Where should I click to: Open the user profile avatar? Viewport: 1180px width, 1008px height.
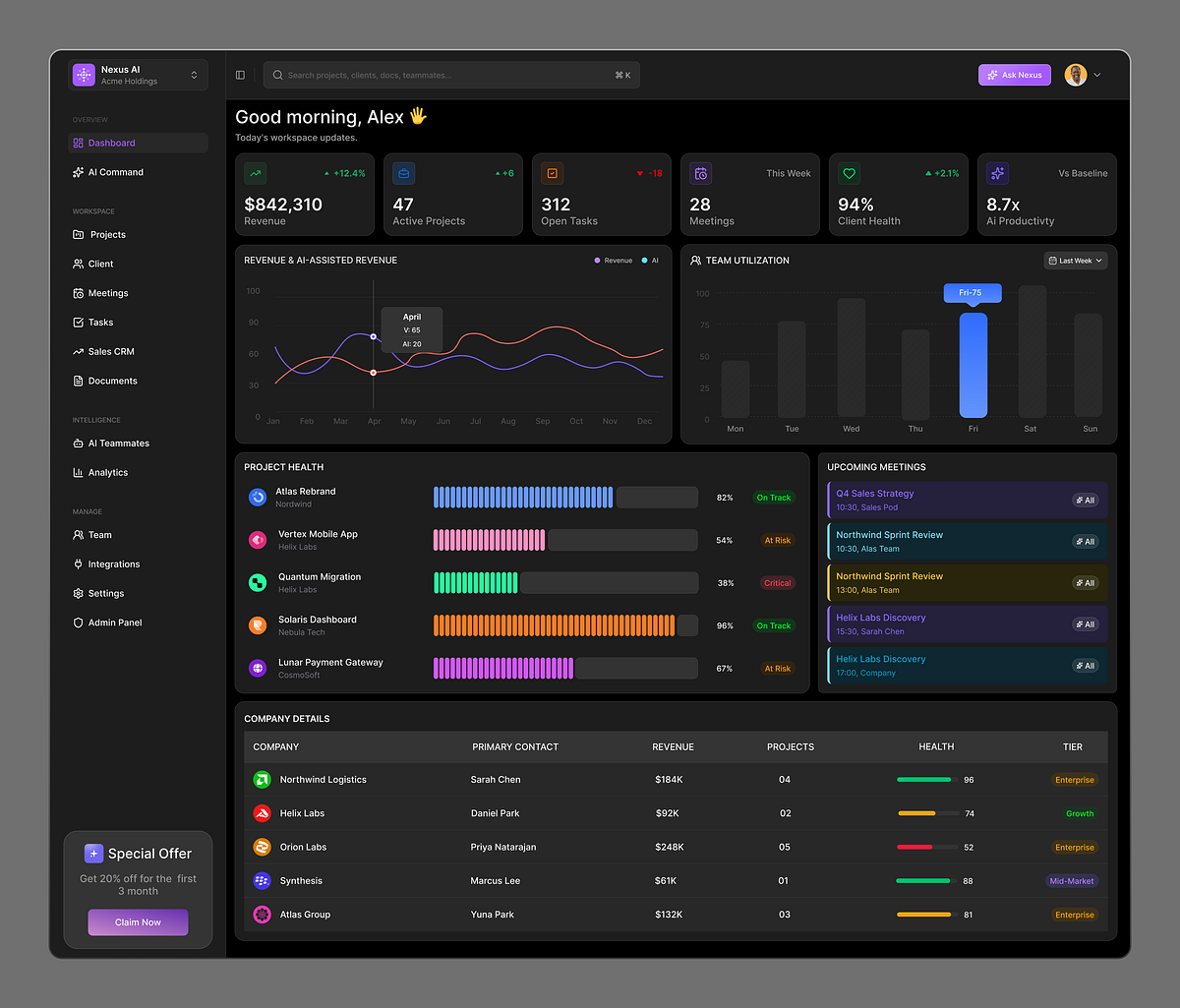pos(1076,75)
